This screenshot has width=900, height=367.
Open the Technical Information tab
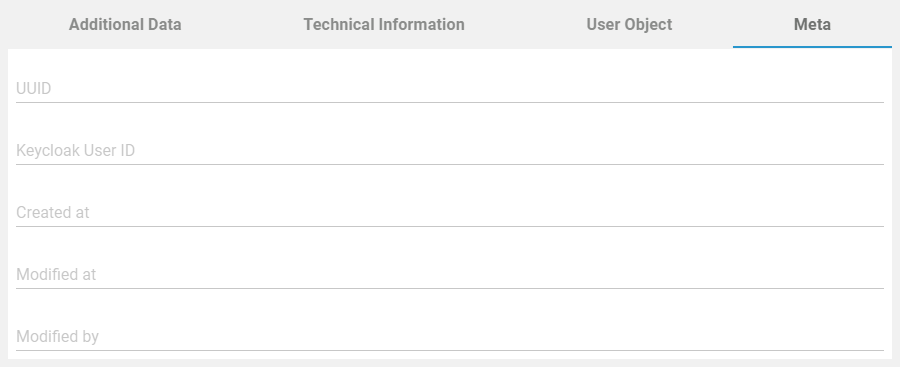coord(384,25)
